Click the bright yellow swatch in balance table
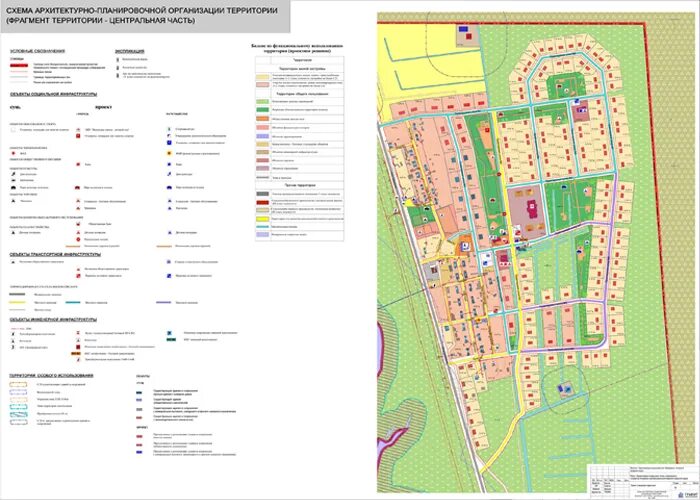This screenshot has height=500, width=700. point(262,219)
